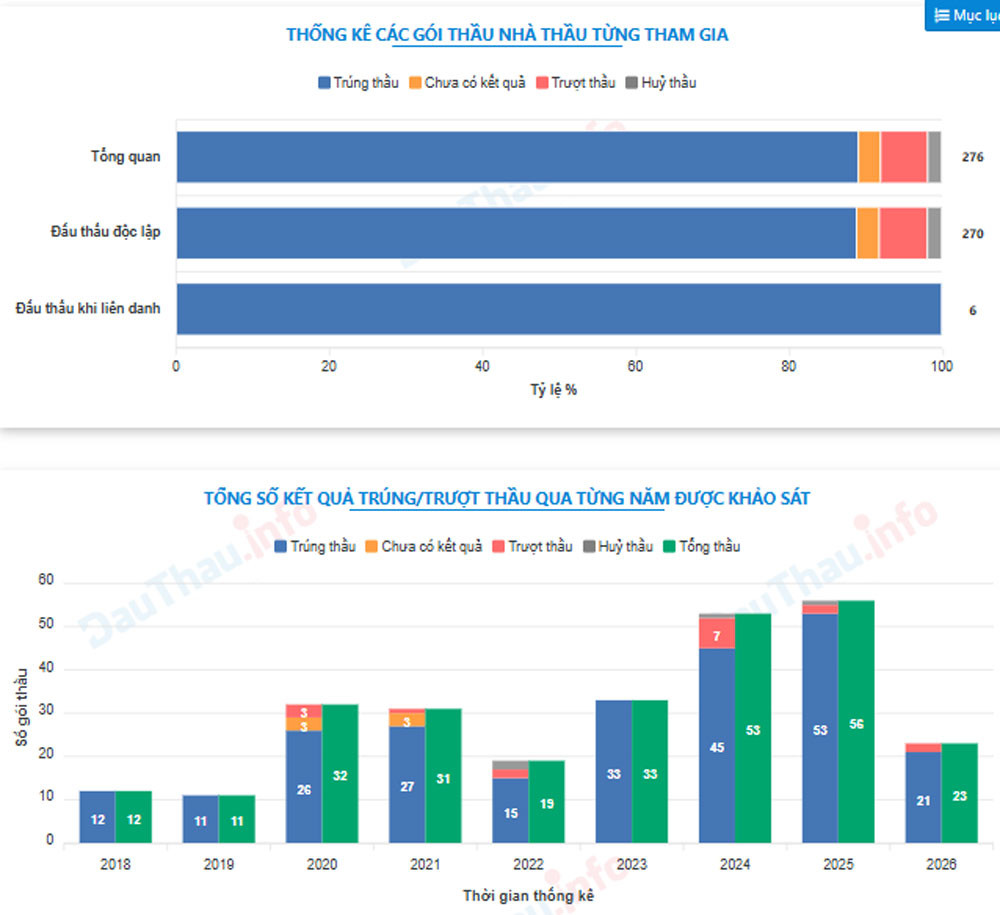Click gray Huỷ thầu segment of Tổng quan bar

click(934, 157)
